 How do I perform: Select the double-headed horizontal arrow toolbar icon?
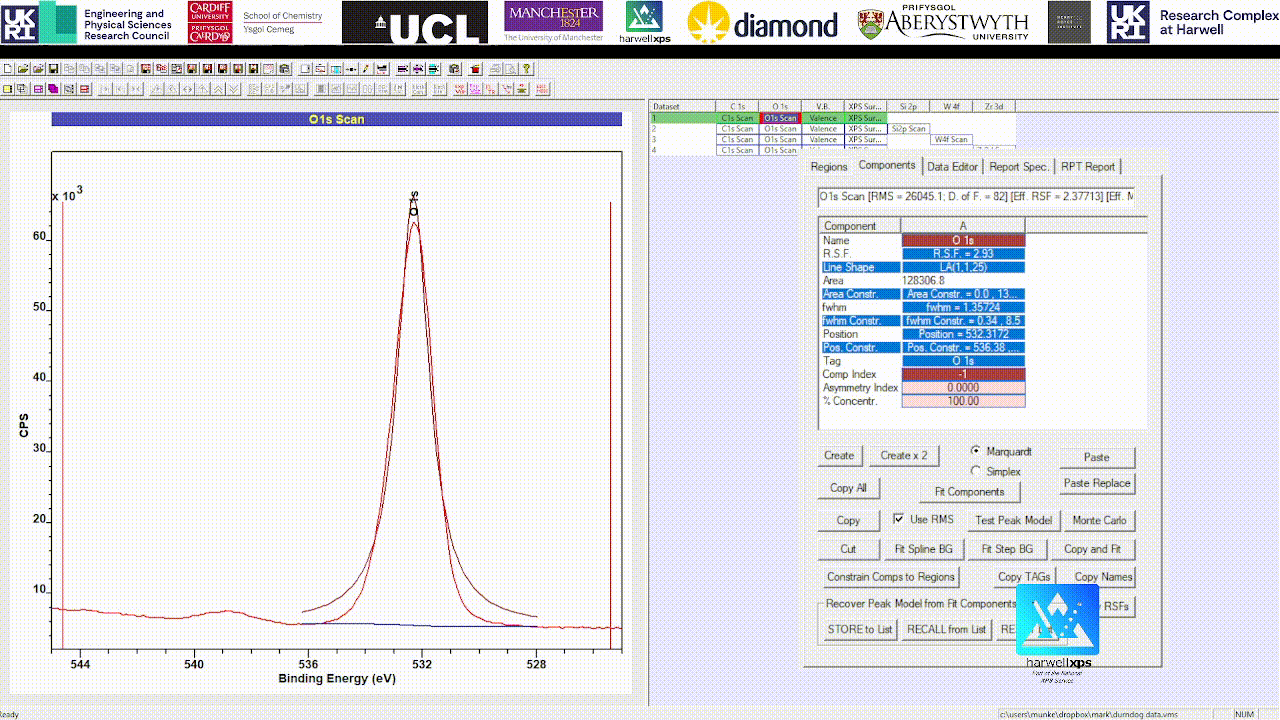(187, 89)
